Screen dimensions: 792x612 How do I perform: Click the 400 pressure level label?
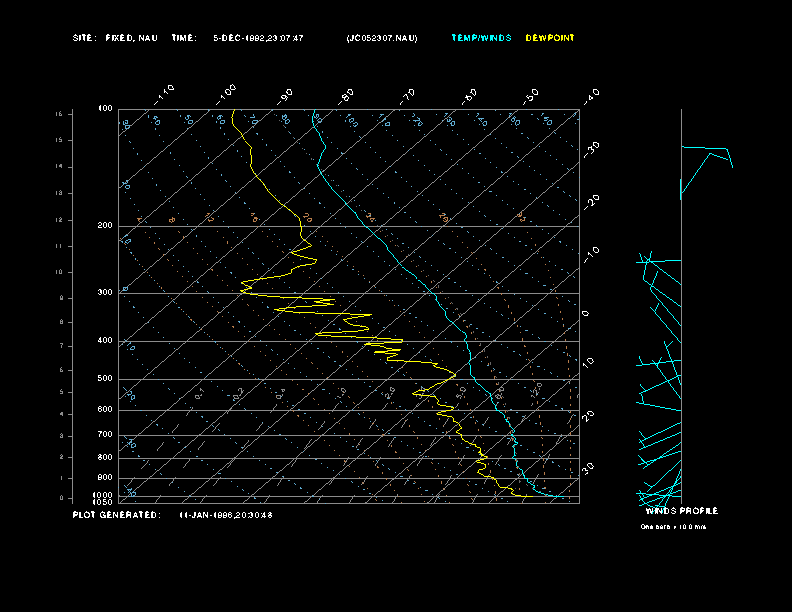coord(105,340)
